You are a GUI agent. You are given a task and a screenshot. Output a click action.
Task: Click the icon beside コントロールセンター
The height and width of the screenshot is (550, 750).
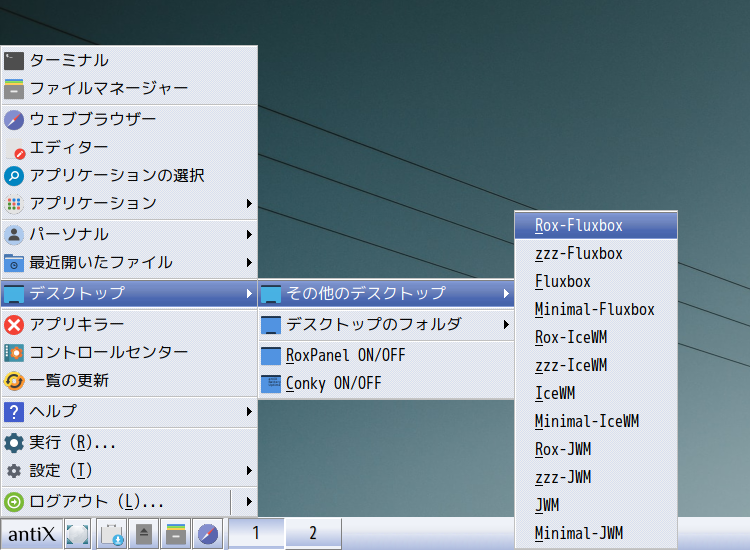click(x=14, y=353)
